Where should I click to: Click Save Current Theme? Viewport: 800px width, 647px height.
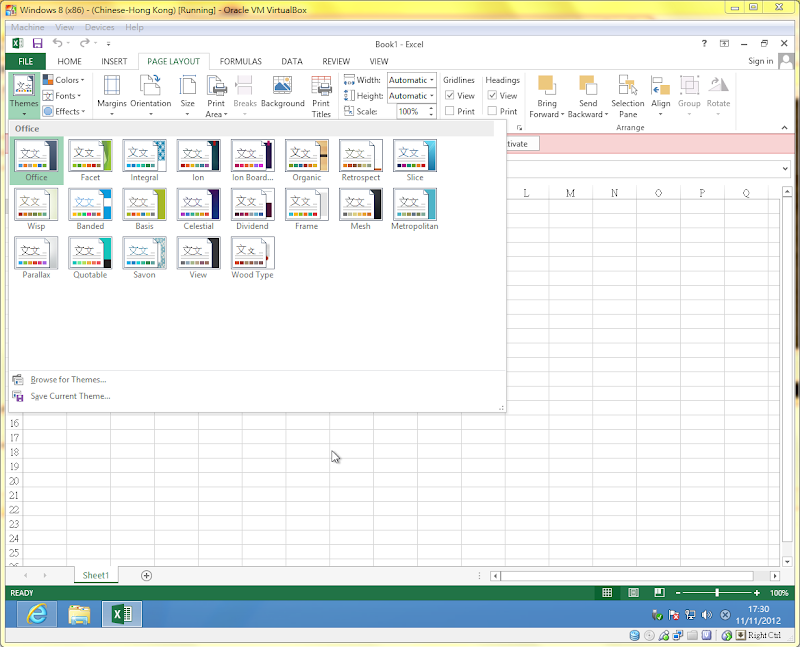[x=70, y=396]
